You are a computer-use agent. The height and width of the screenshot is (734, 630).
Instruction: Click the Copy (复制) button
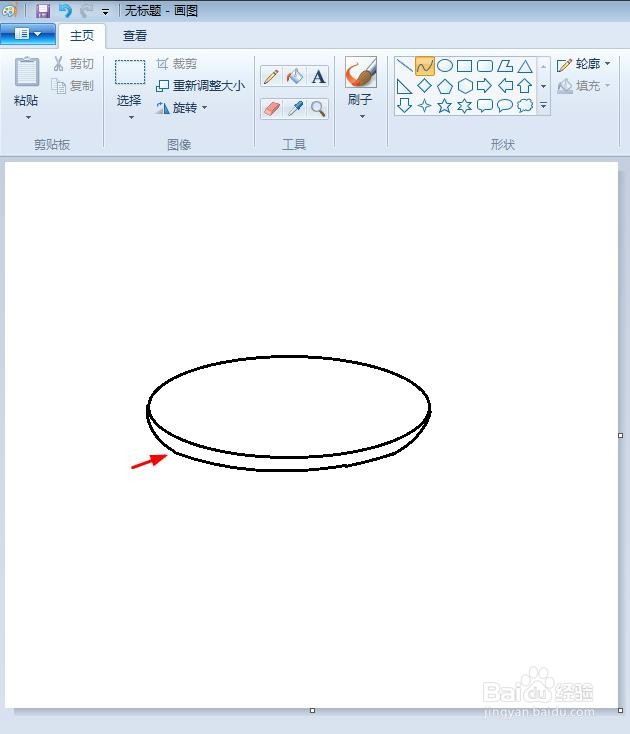point(73,86)
